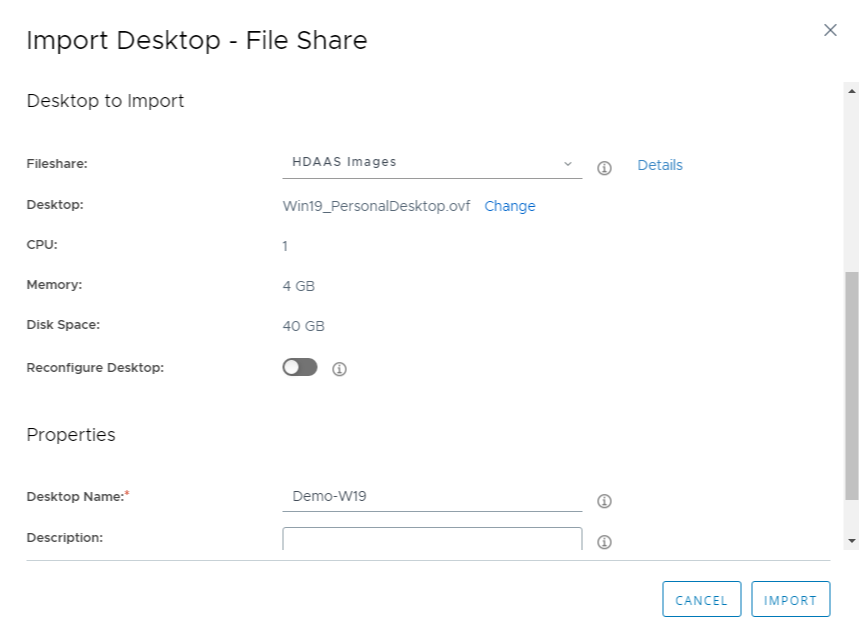Click the Win19_PersonalDesktop.ovf file name
859x631 pixels.
pos(376,206)
